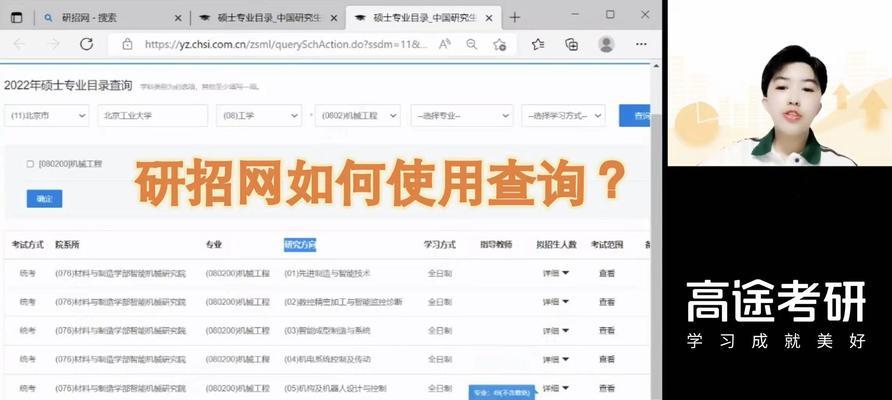892x400 pixels.
Task: Open the (11)北京市 province dropdown
Action: [x=47, y=116]
